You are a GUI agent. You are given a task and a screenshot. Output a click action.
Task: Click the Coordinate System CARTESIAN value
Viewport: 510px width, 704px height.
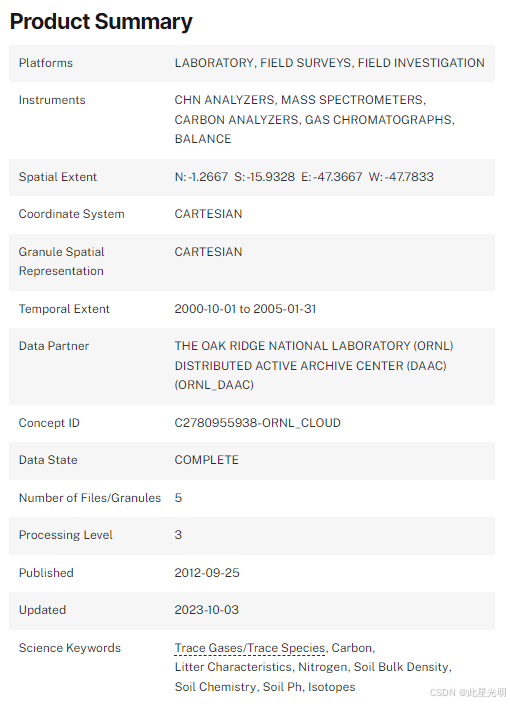(x=208, y=214)
